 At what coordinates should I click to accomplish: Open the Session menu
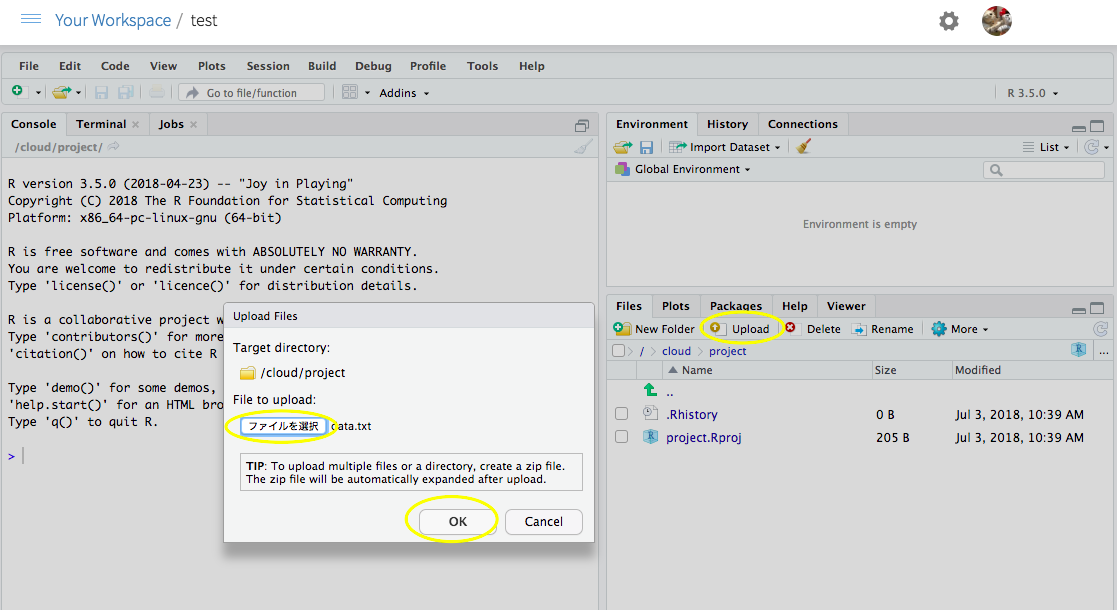[267, 65]
